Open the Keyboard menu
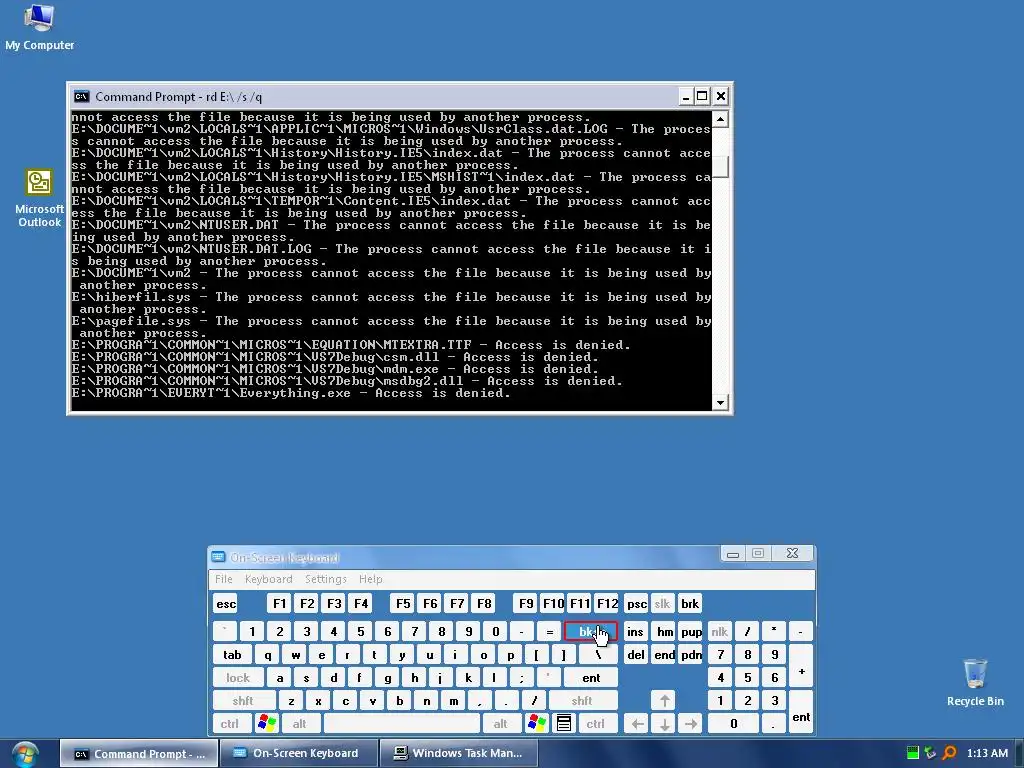 [x=268, y=579]
